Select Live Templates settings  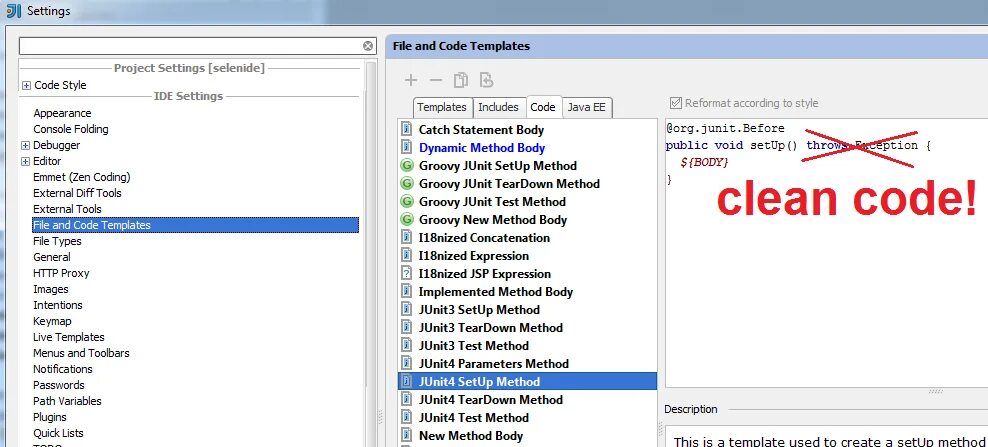(x=69, y=337)
